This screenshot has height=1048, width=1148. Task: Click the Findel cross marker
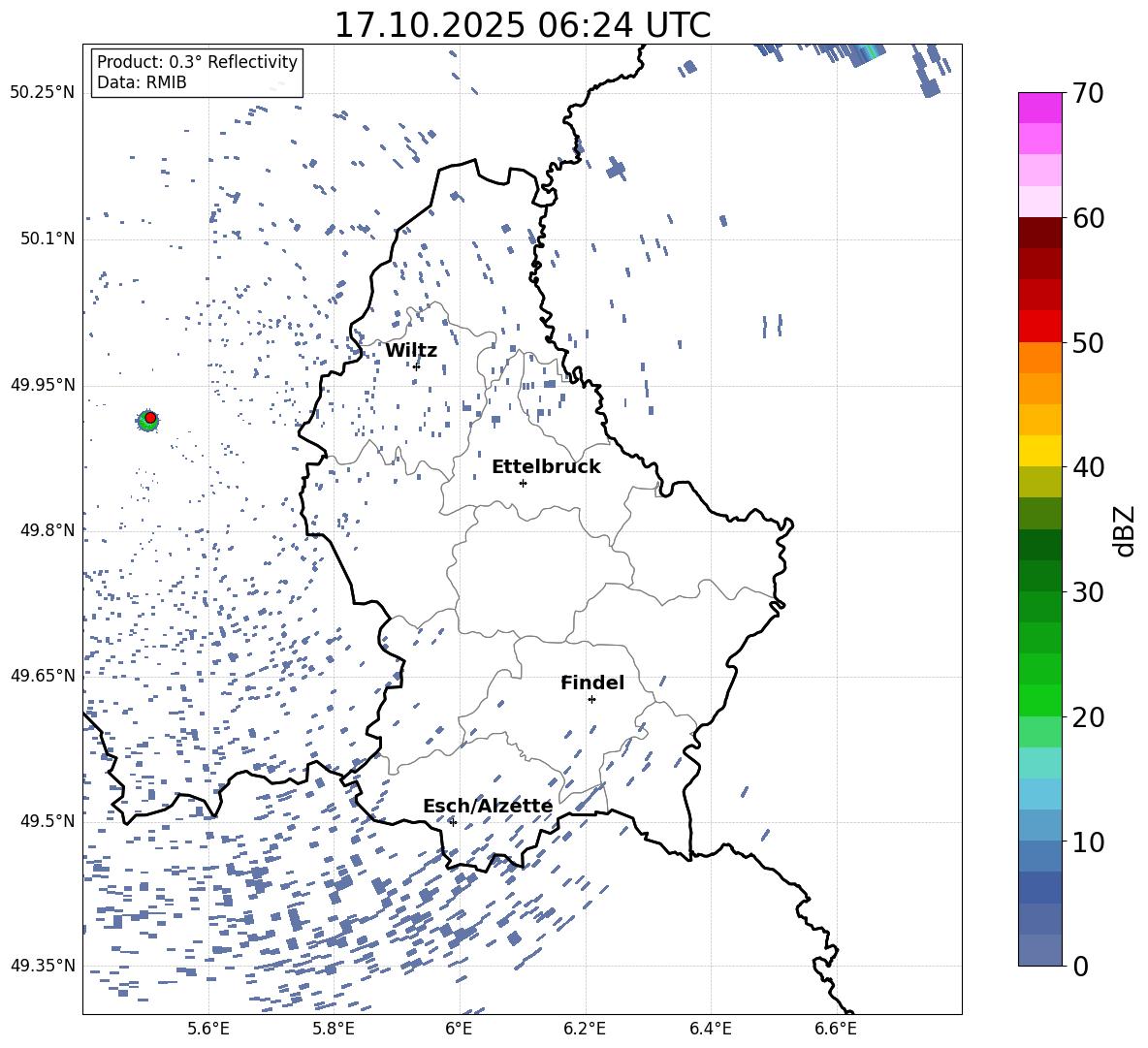click(591, 700)
